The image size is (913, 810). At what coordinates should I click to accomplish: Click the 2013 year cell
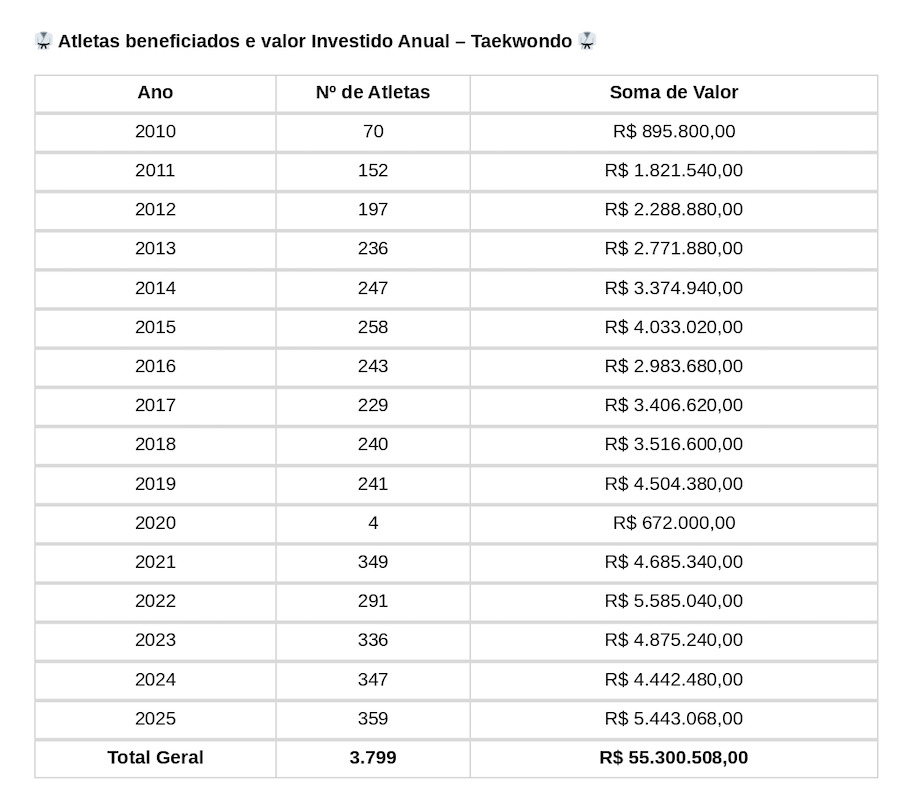click(155, 248)
